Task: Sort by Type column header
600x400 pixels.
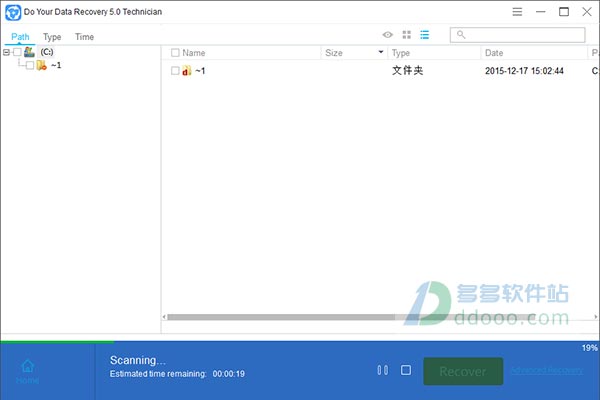Action: pyautogui.click(x=401, y=53)
